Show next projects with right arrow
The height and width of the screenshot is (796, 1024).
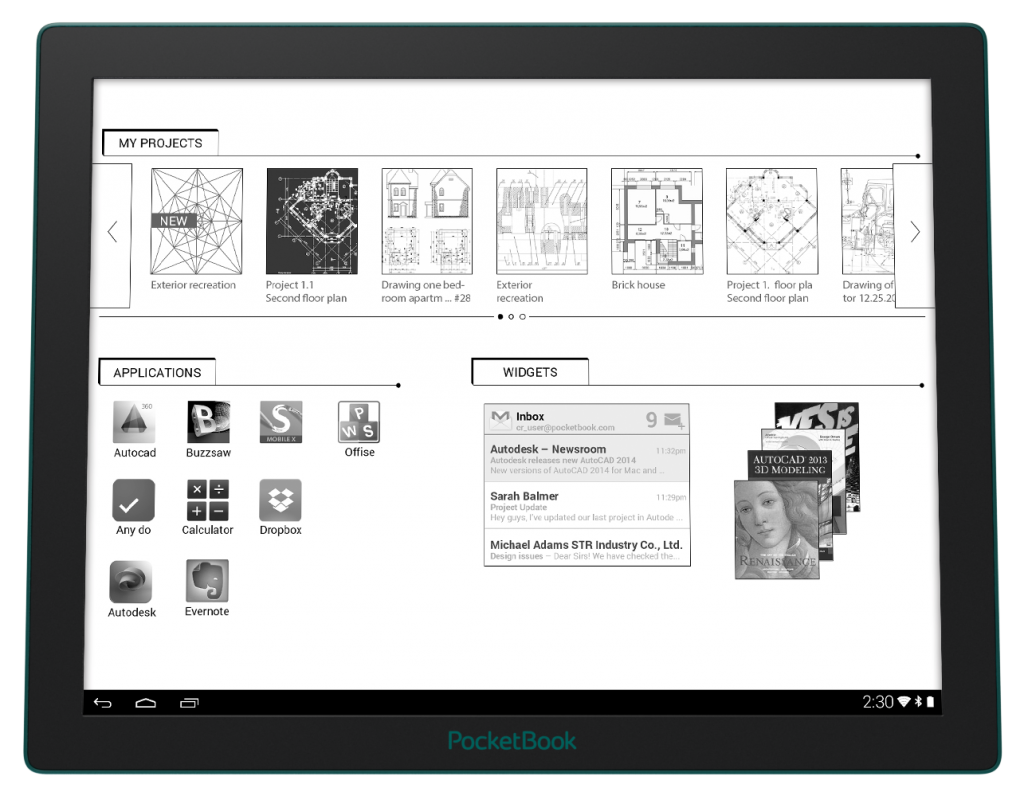pyautogui.click(x=915, y=231)
